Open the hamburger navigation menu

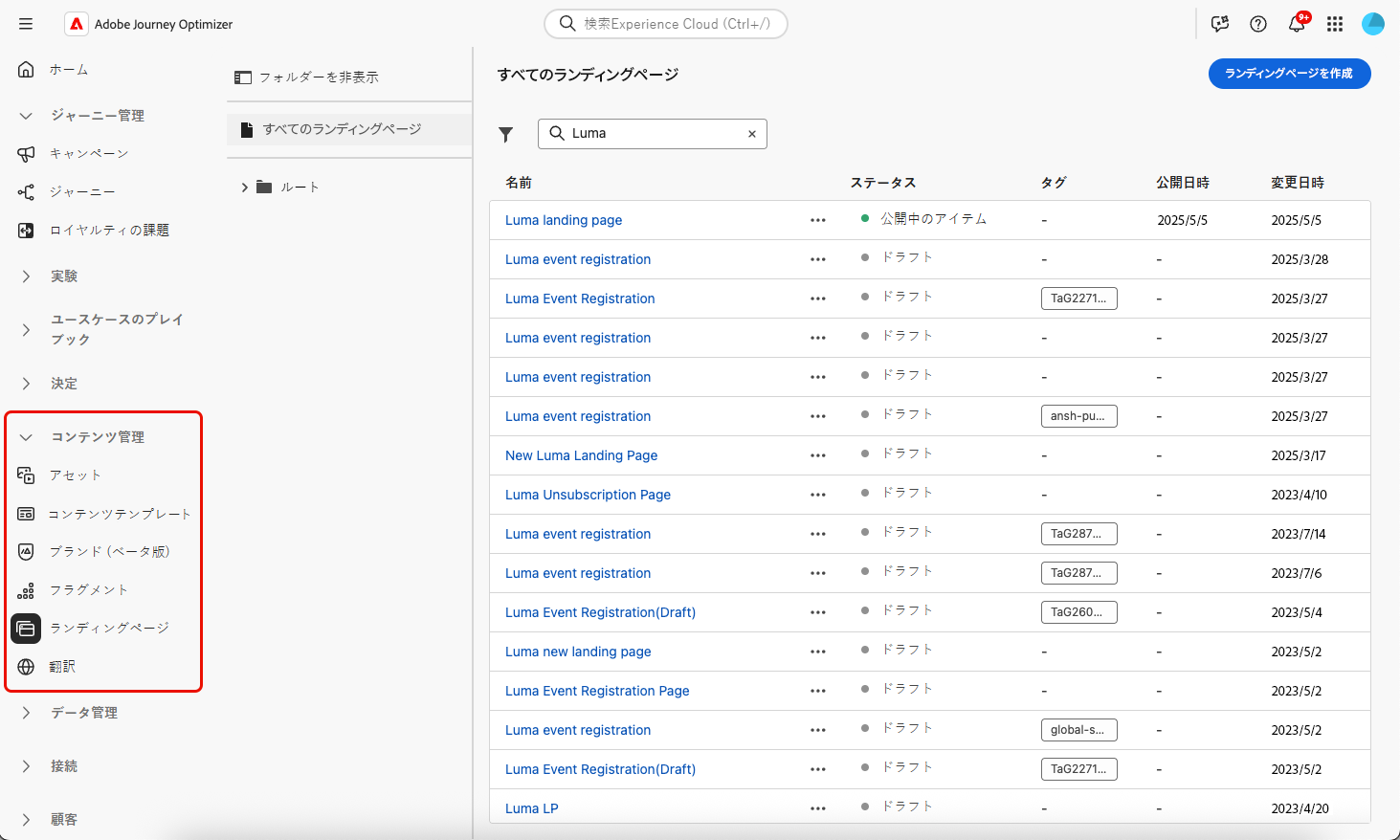click(26, 24)
